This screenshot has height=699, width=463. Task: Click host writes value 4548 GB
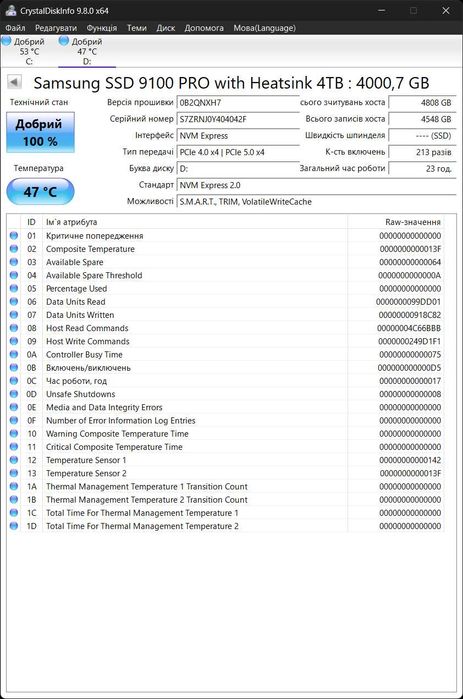422,119
